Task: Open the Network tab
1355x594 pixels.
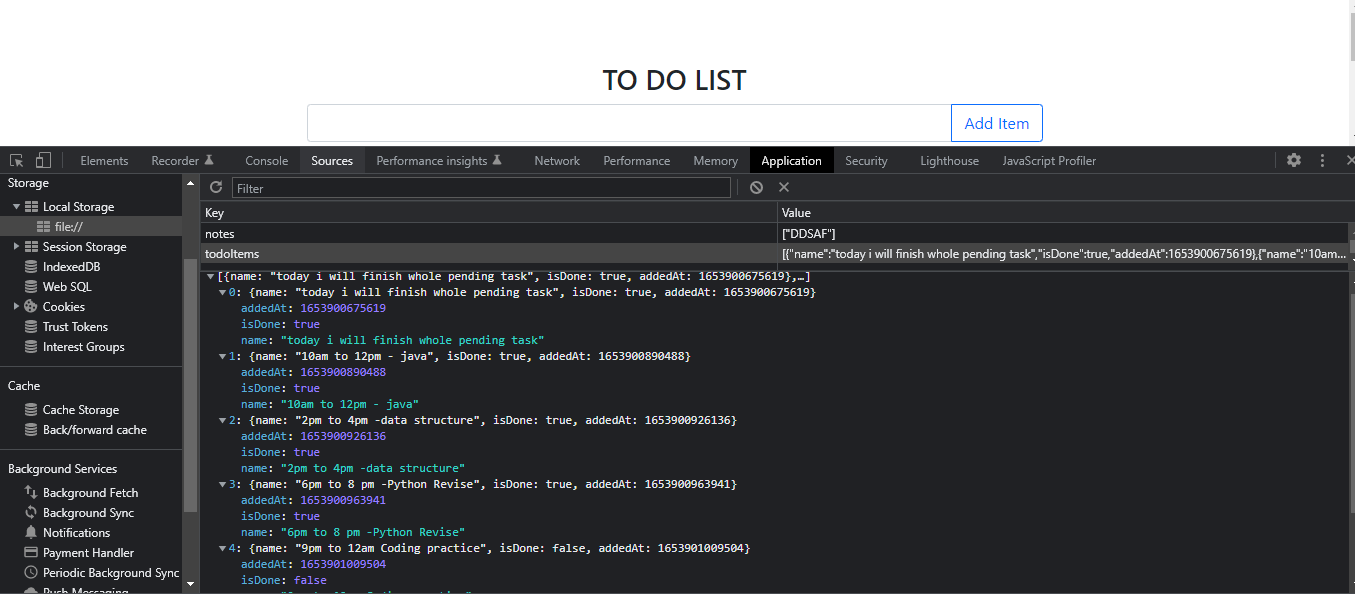Action: tap(557, 160)
